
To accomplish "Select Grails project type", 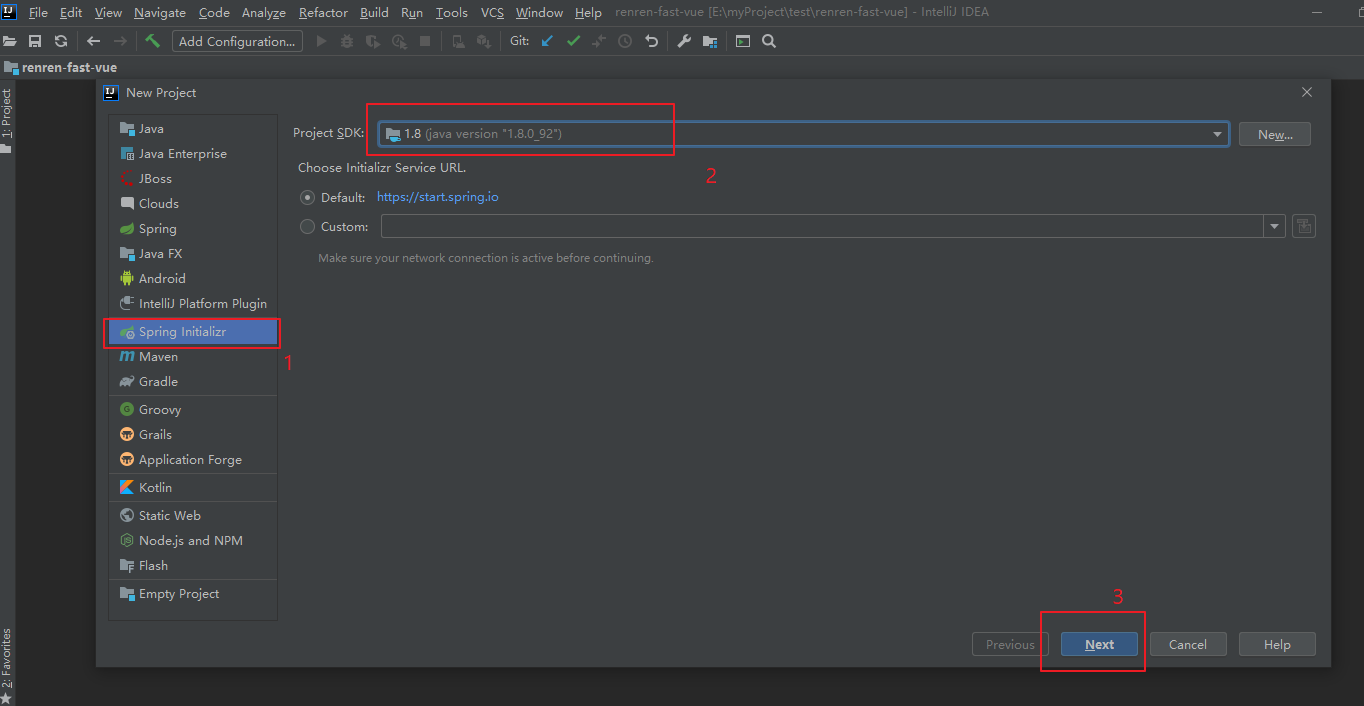I will [193, 435].
